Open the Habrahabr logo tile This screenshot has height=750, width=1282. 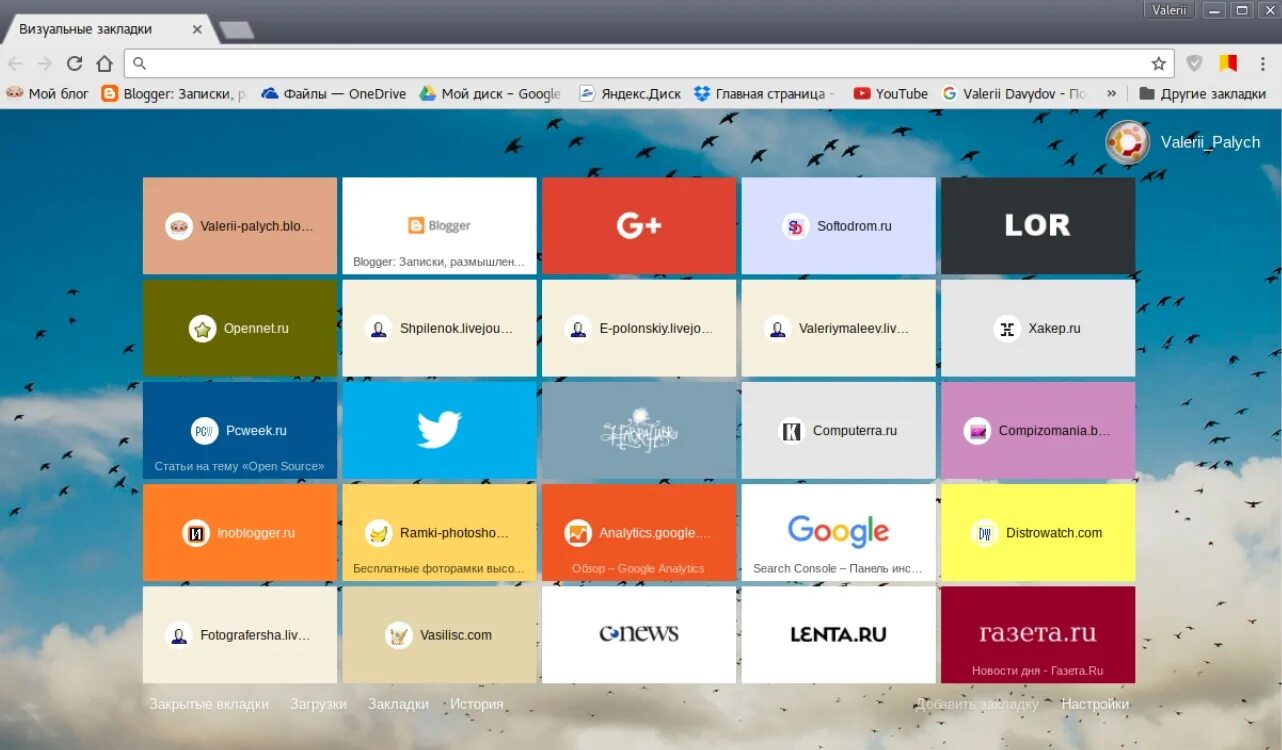pos(639,430)
